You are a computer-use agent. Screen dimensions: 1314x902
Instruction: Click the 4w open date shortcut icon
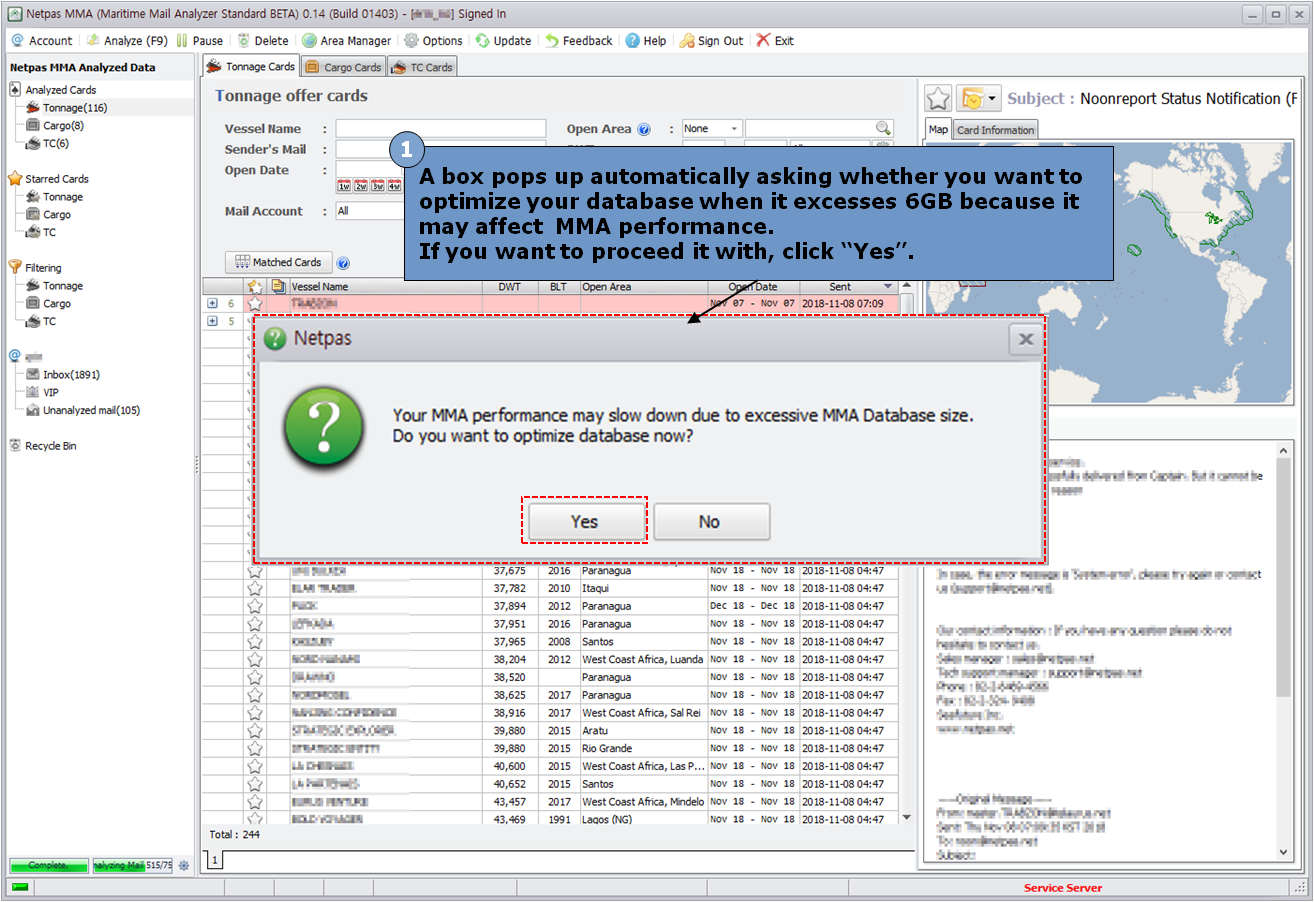pyautogui.click(x=394, y=186)
